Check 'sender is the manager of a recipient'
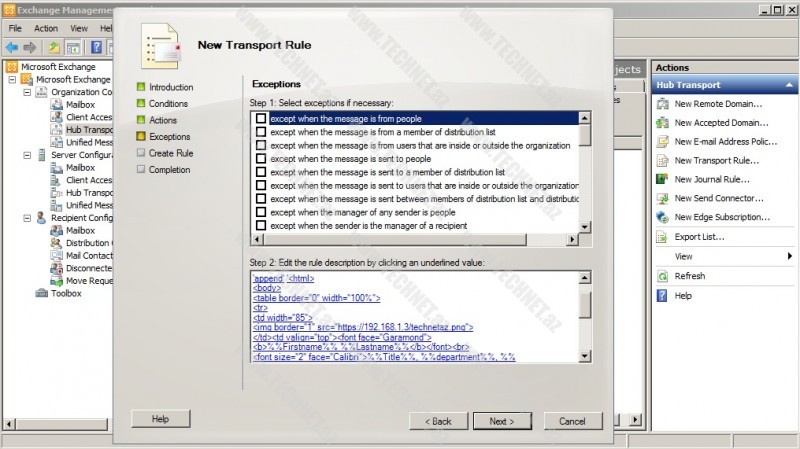This screenshot has width=800, height=449. (x=261, y=225)
